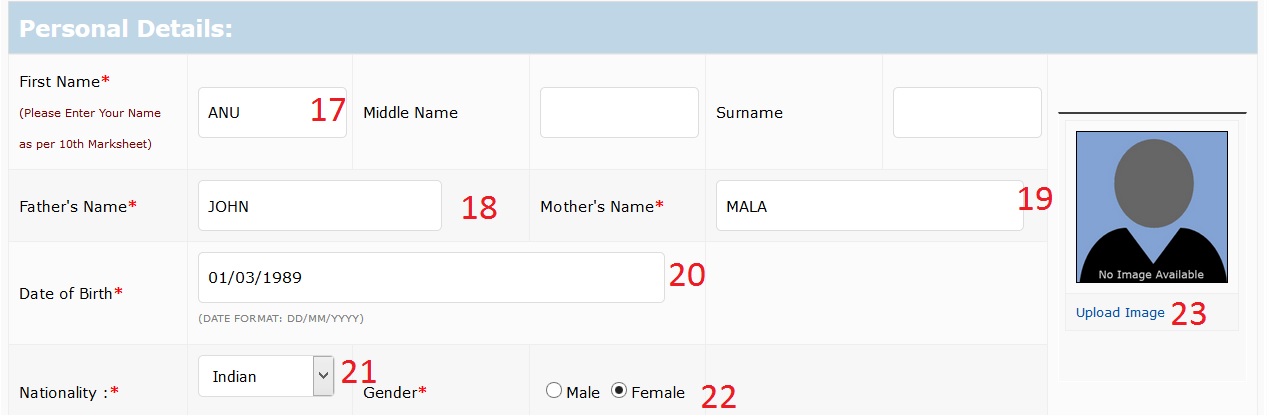Open the Upload Image link
1274x419 pixels.
1120,313
